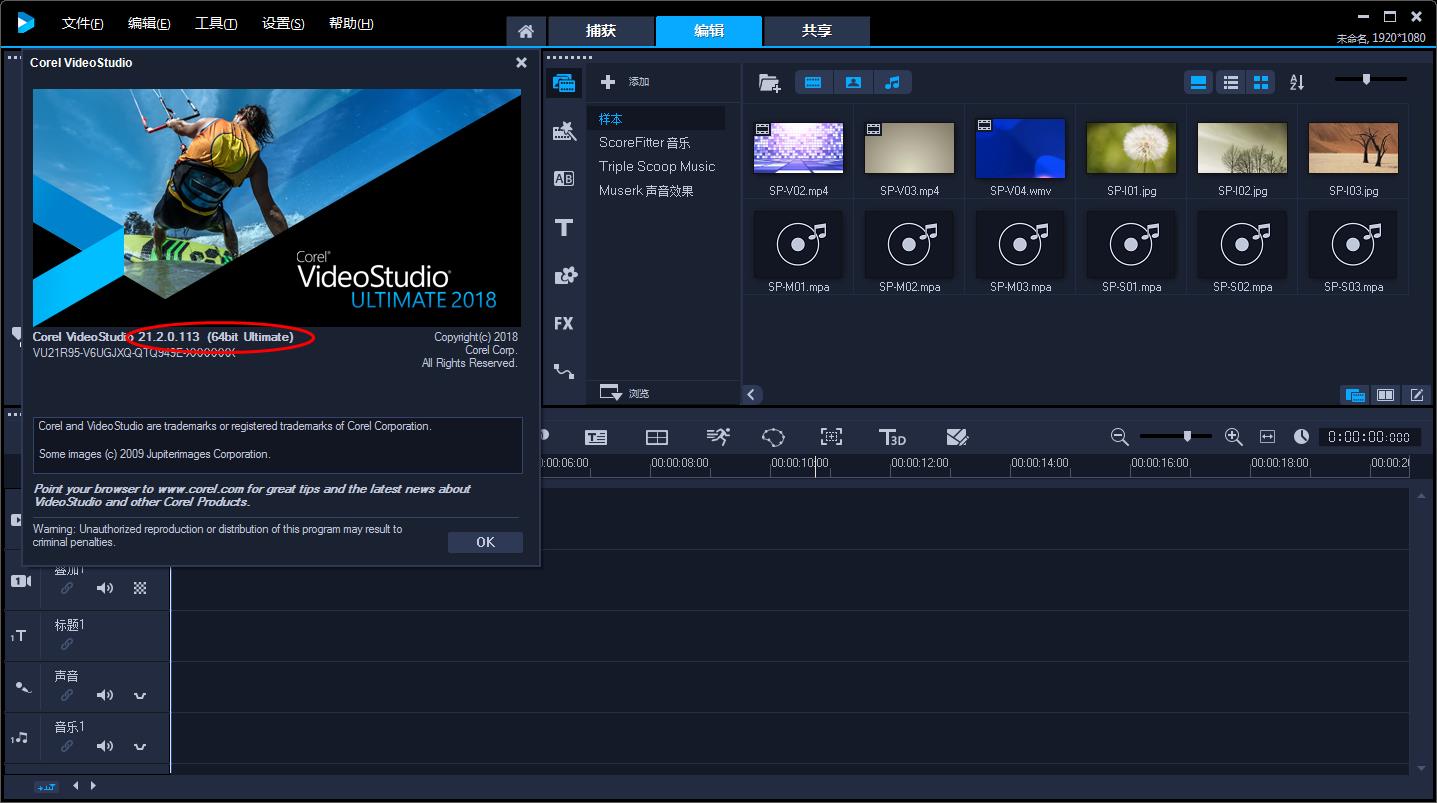Open the options panel edit icon

click(x=1417, y=395)
